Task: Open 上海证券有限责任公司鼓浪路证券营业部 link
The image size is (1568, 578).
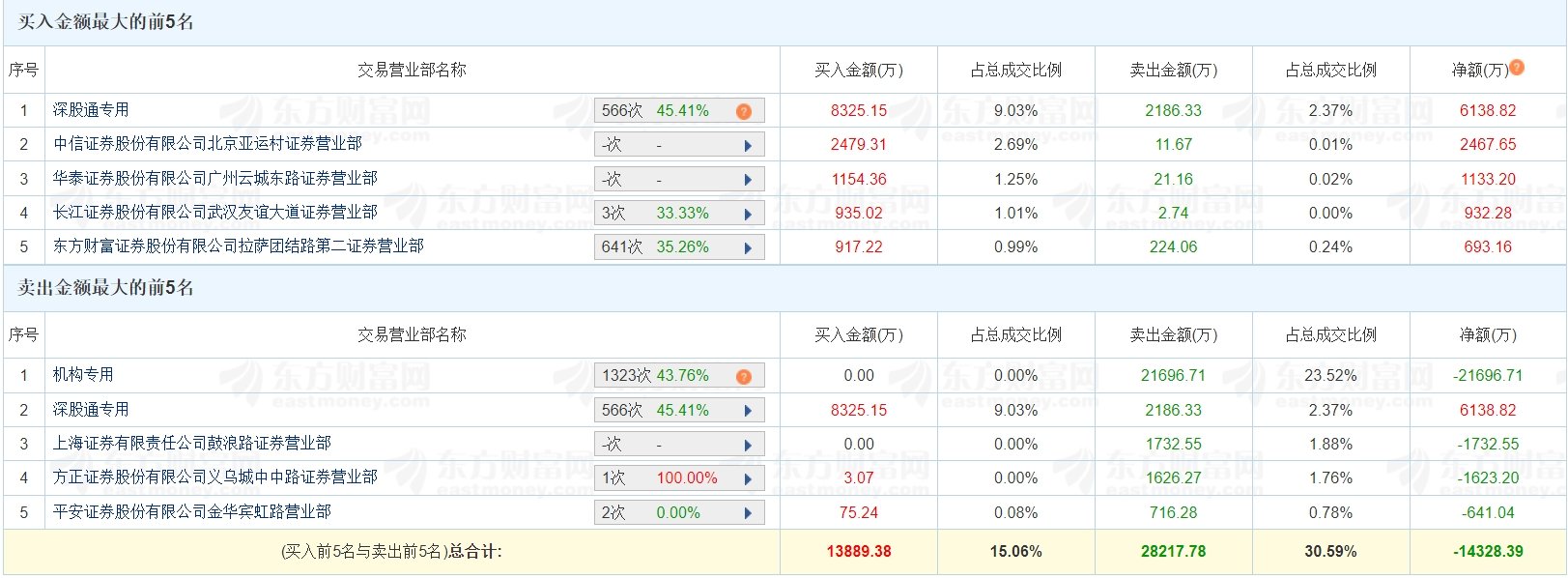Action: click(192, 444)
